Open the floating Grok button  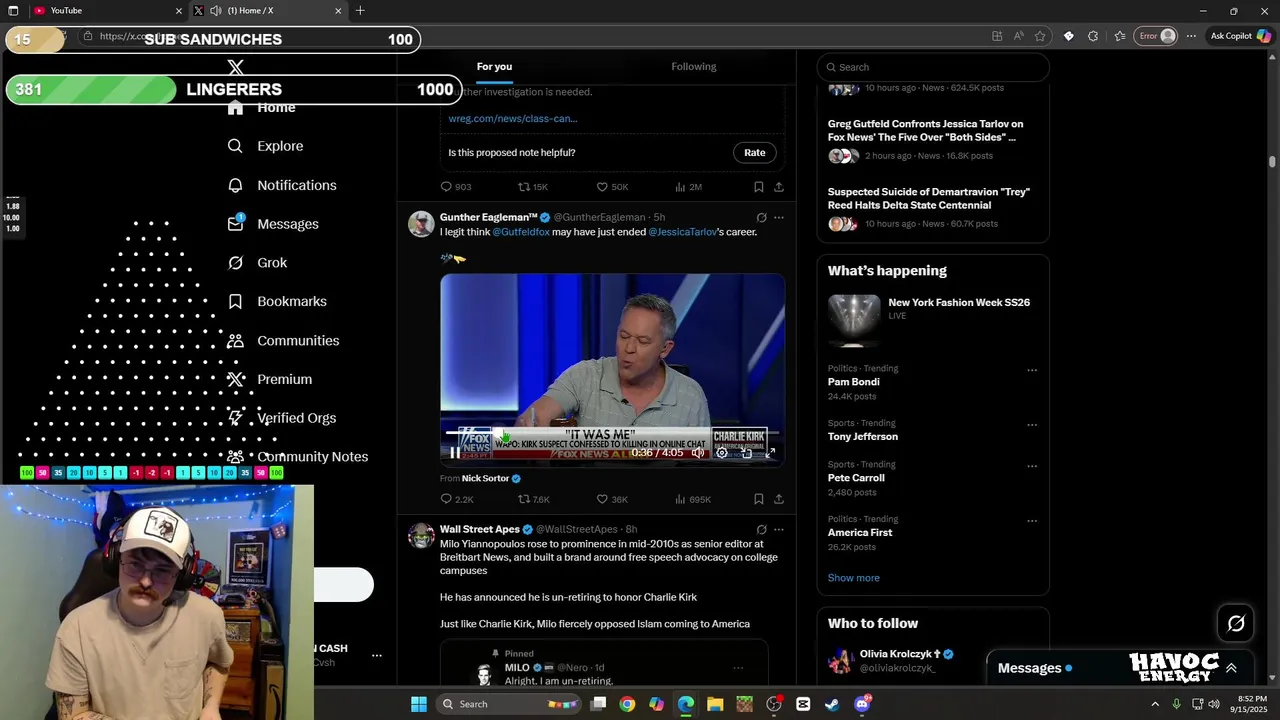click(x=1236, y=624)
